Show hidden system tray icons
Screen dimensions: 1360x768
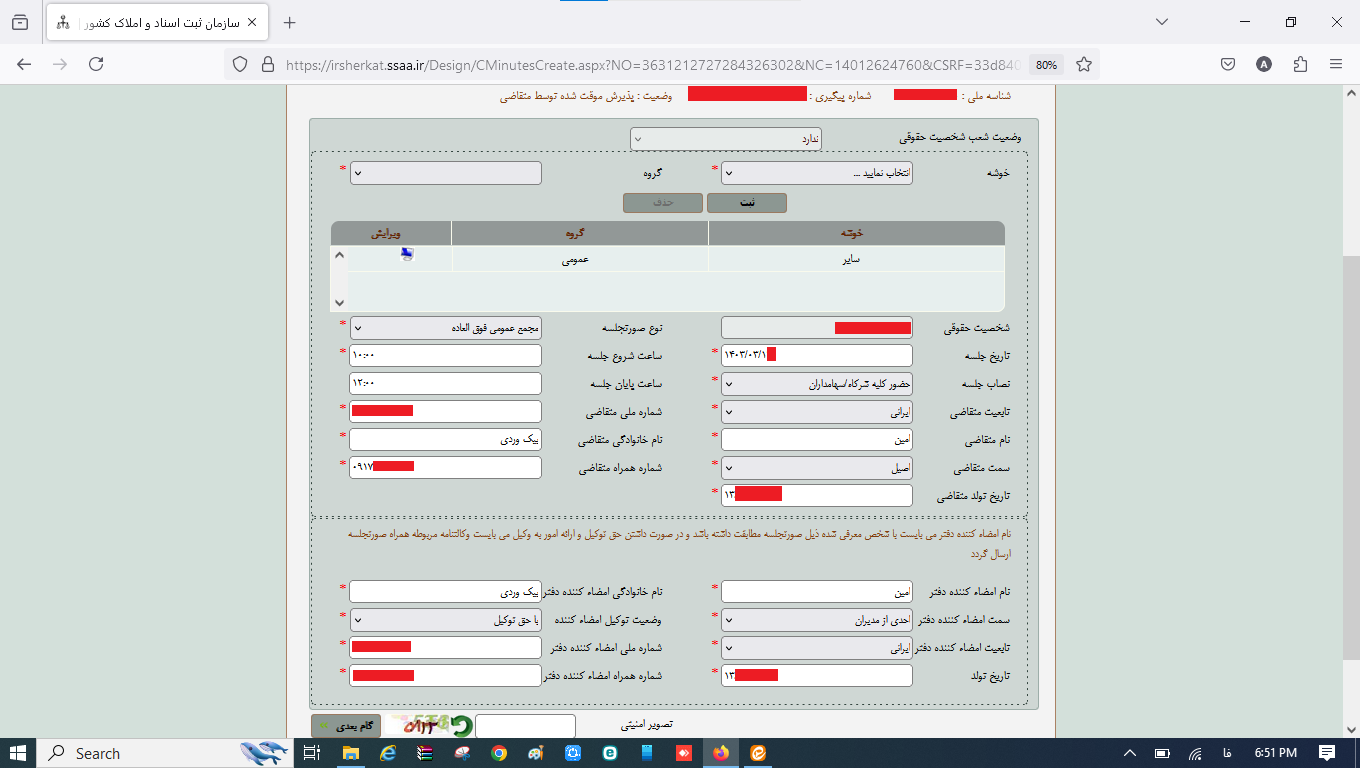[1130, 753]
